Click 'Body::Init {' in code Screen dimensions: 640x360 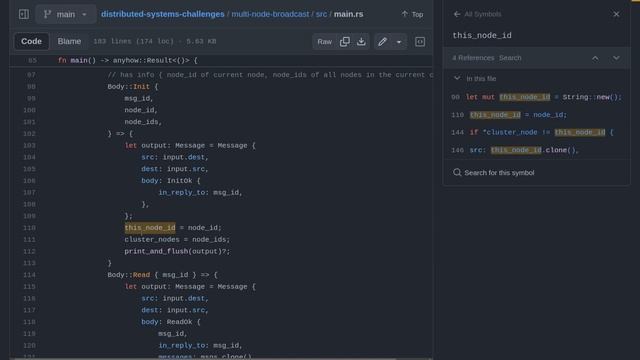pyautogui.click(x=133, y=87)
